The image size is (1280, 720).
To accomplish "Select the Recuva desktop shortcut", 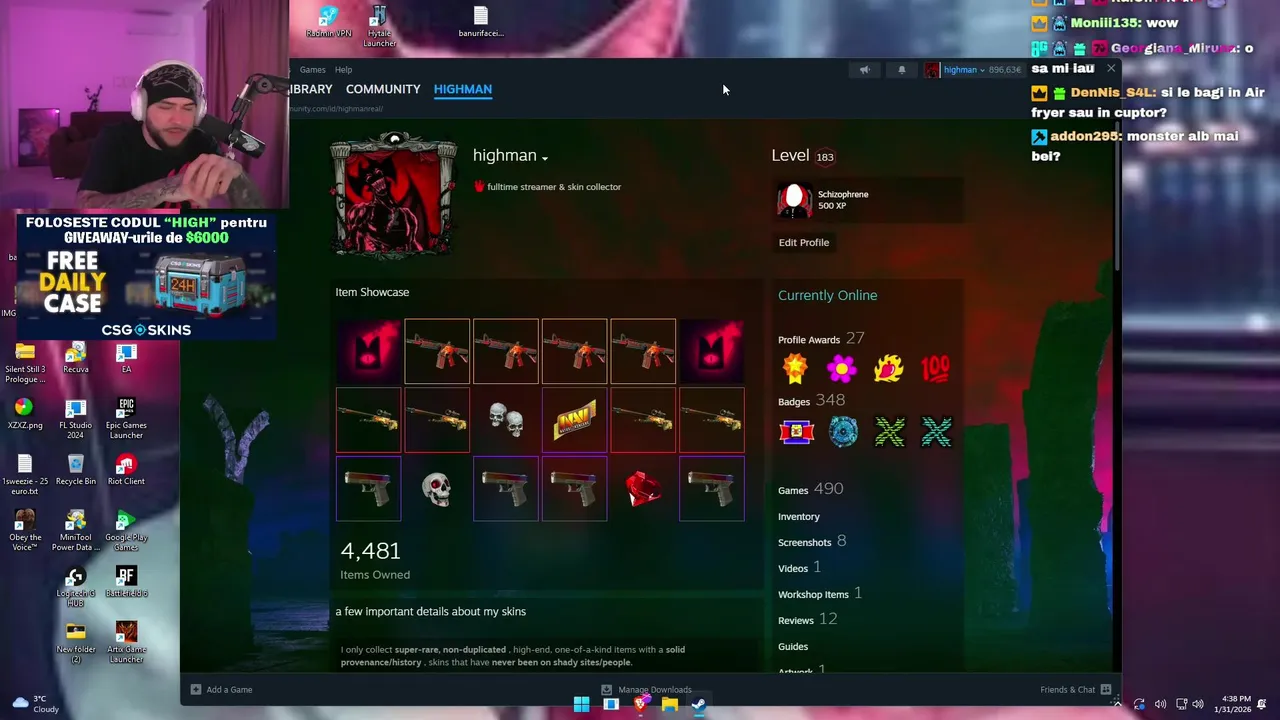I will [x=75, y=358].
